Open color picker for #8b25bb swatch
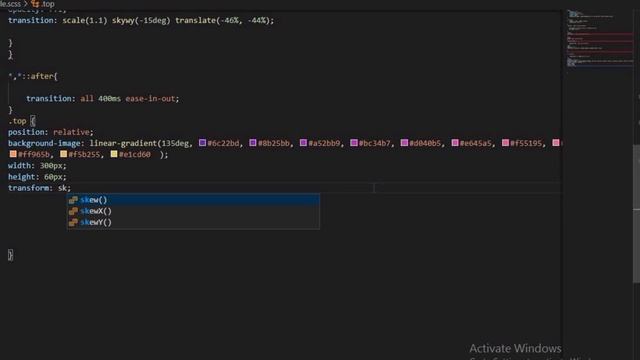Screen dimensions: 640x360 [x=253, y=142]
